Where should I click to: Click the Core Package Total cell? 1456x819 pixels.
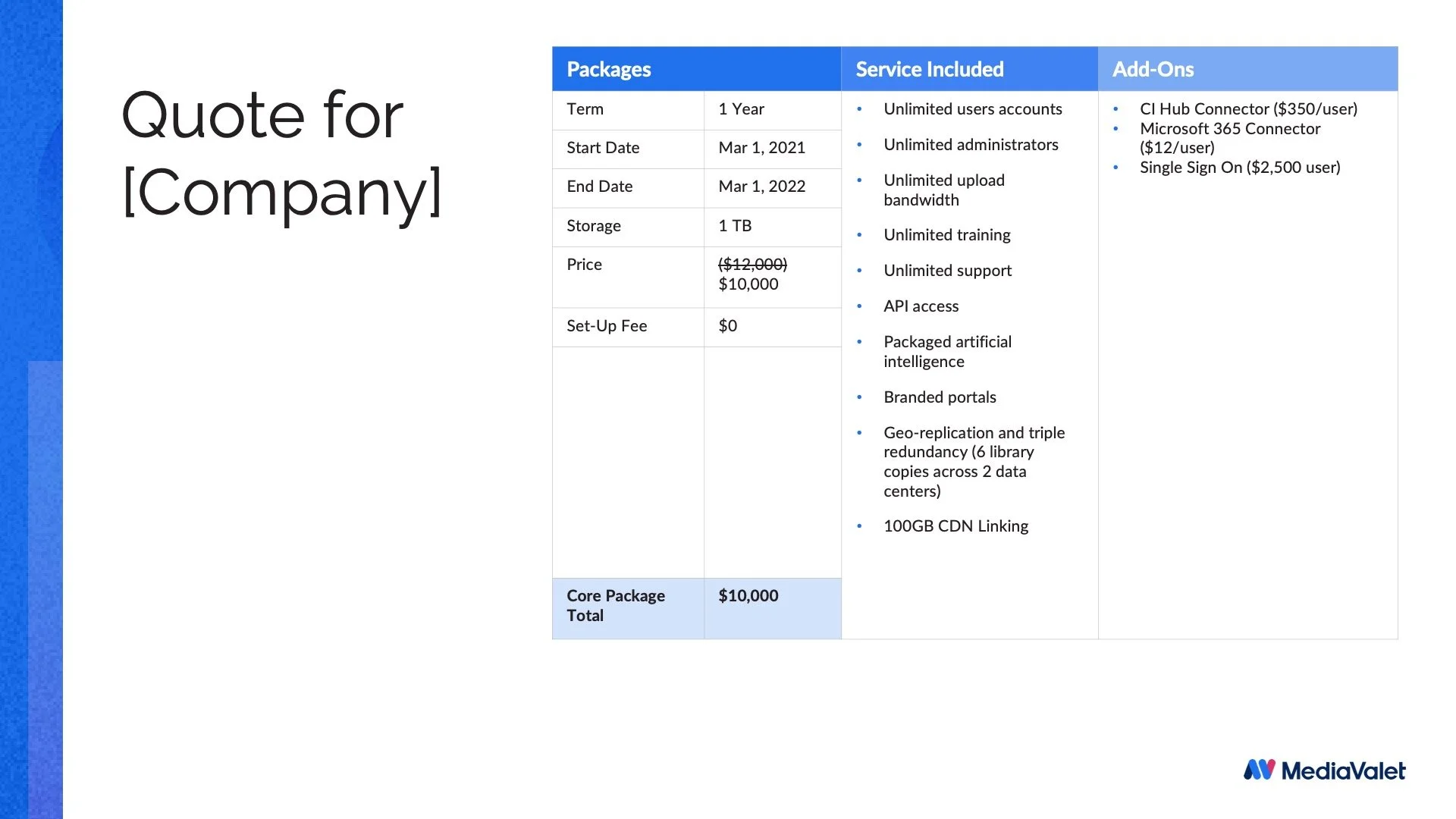615,605
